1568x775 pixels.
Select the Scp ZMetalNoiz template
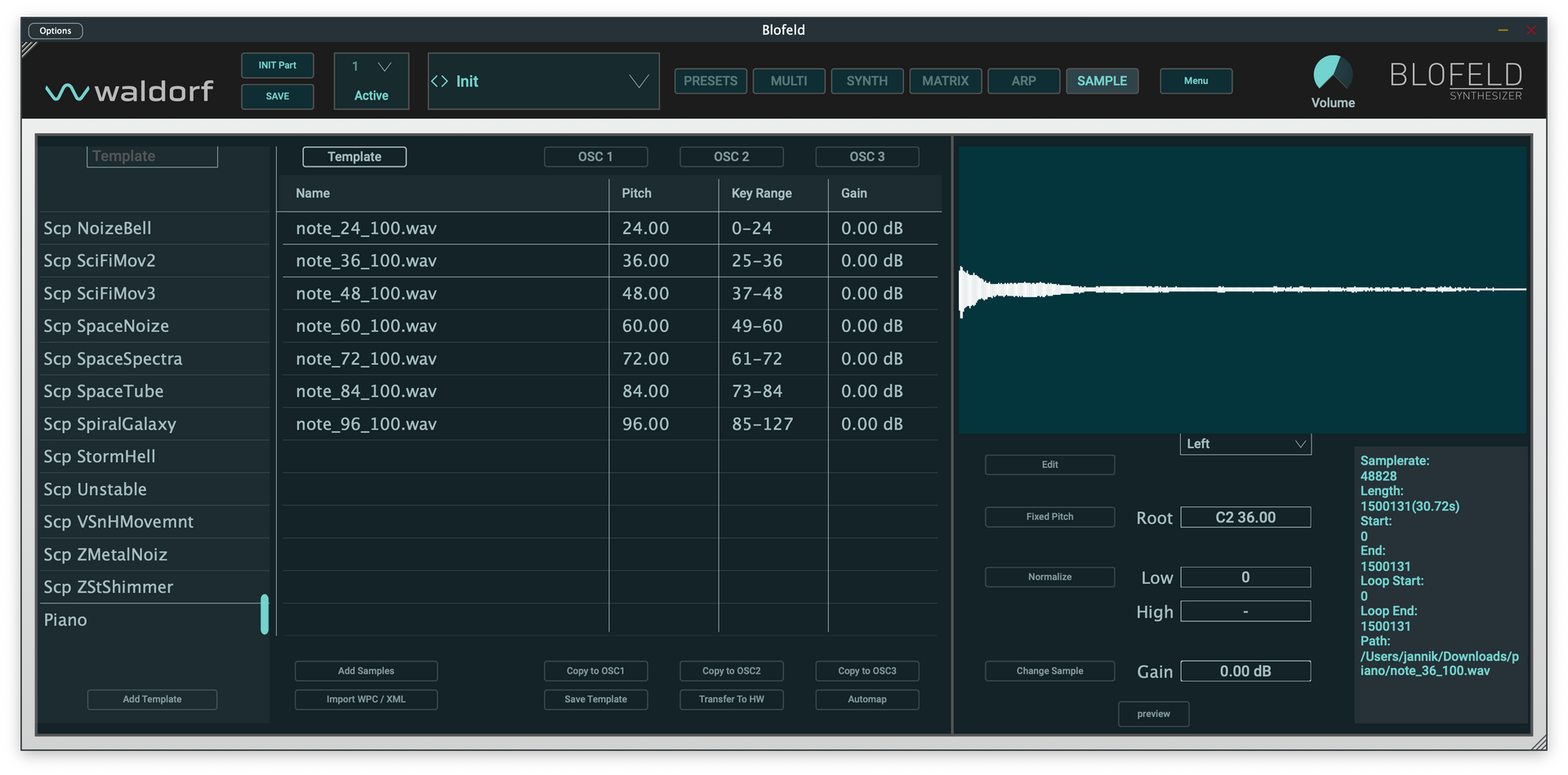(154, 555)
